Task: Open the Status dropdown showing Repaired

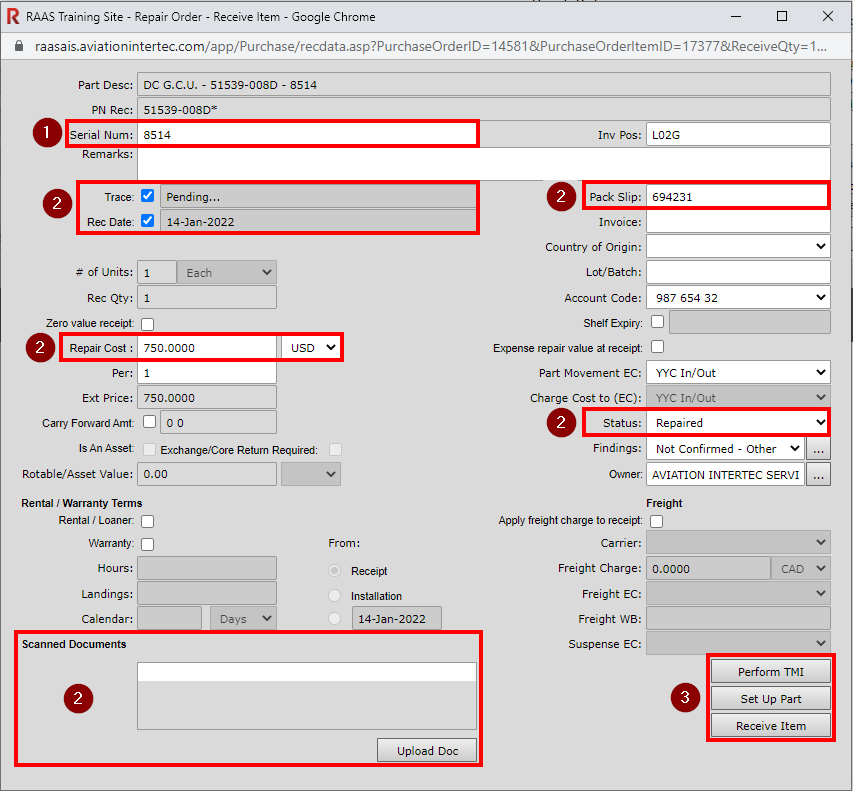Action: (737, 423)
